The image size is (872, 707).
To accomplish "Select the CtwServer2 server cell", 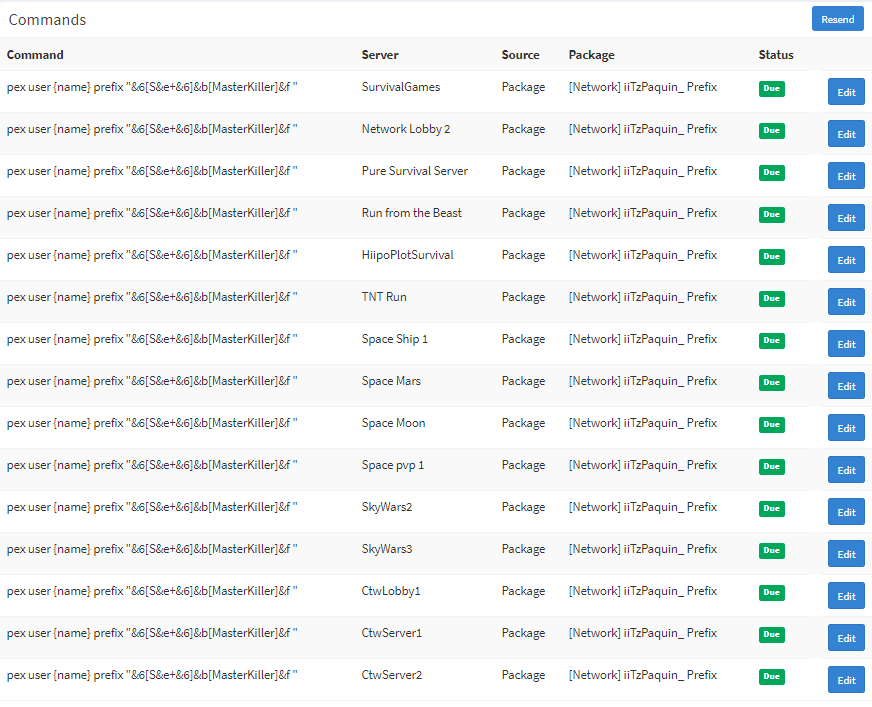I will [x=392, y=675].
